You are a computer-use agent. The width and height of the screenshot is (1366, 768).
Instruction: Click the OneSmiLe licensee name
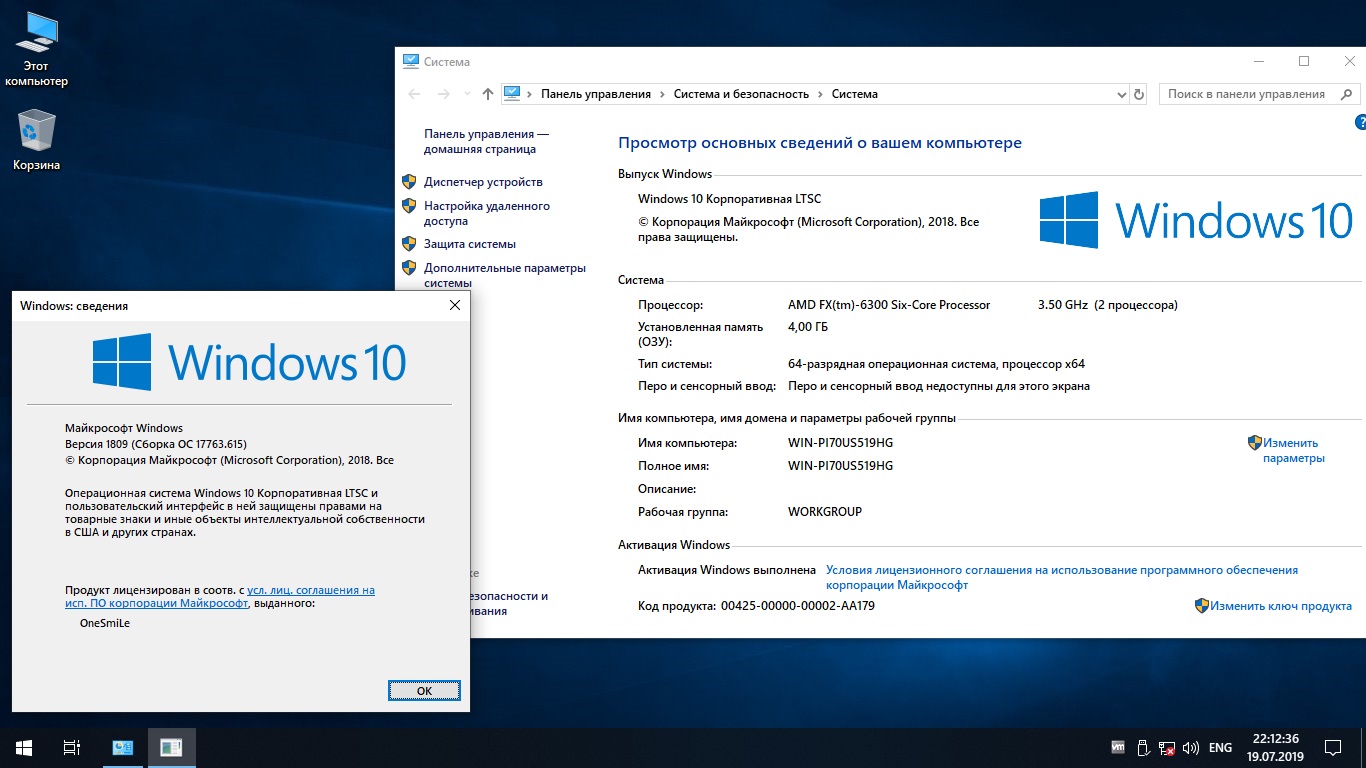pos(105,623)
